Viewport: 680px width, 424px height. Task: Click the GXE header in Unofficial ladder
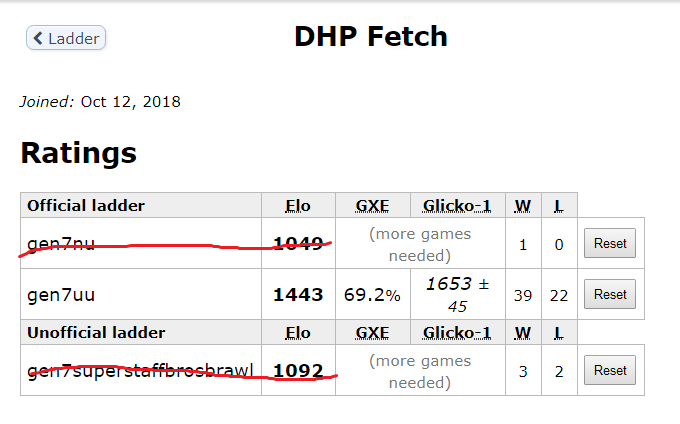point(373,333)
